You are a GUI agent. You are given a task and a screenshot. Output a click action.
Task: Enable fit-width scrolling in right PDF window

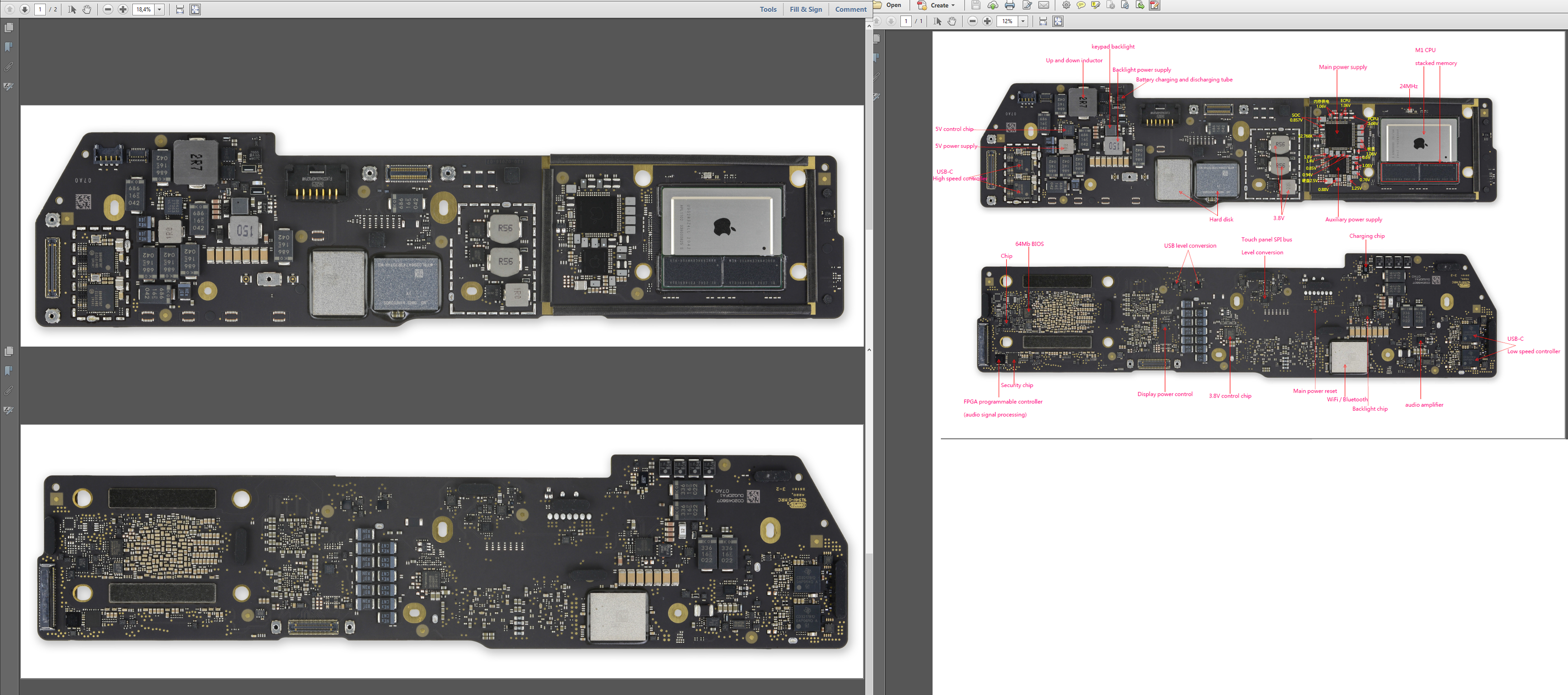point(1043,21)
